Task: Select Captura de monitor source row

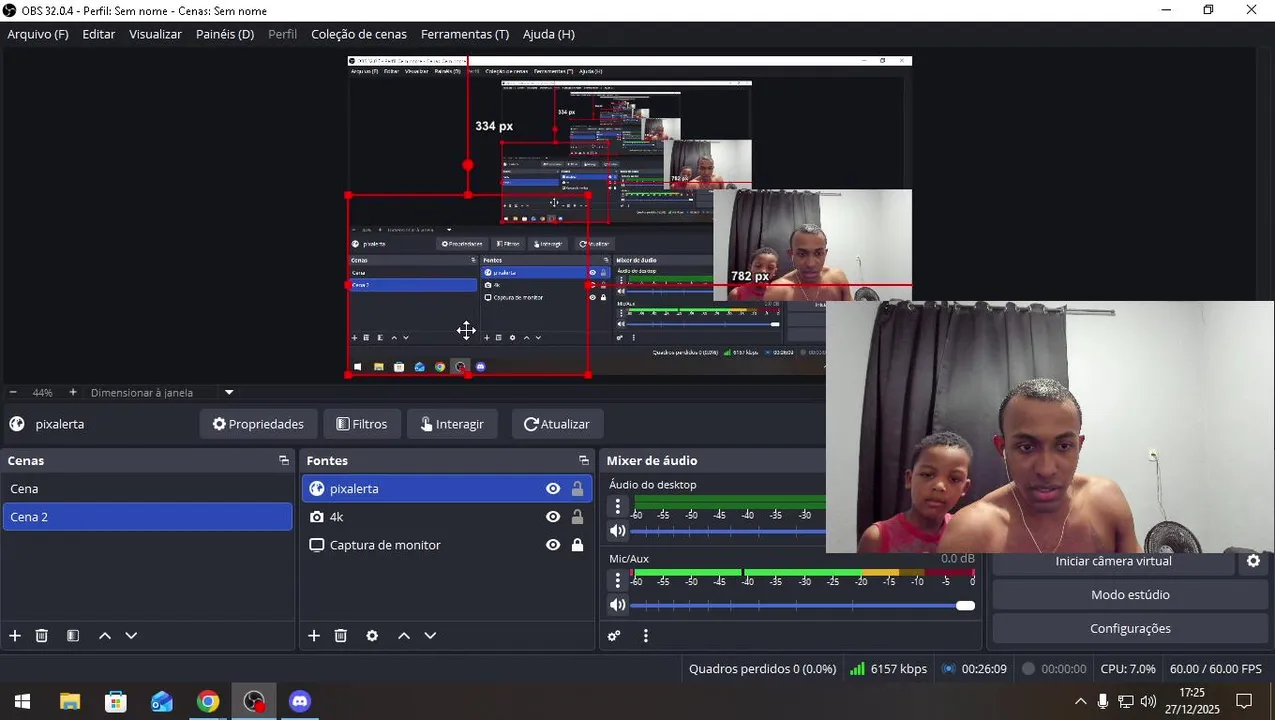Action: tap(447, 545)
